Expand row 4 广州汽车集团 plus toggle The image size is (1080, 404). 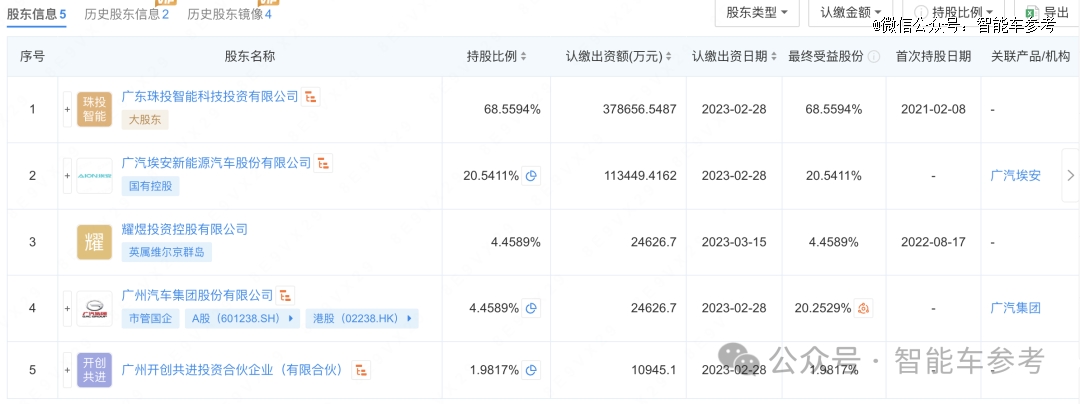click(68, 308)
